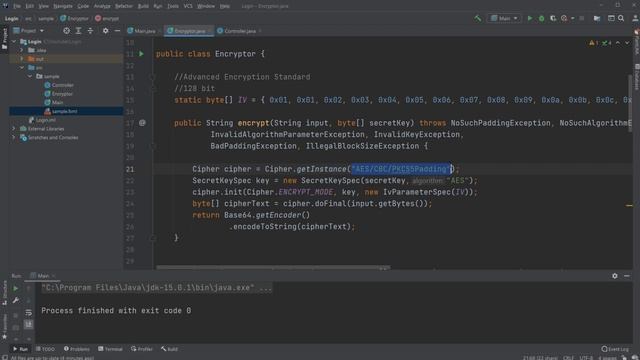The height and width of the screenshot is (360, 640).
Task: Expand the out folder
Action: click(x=22, y=59)
